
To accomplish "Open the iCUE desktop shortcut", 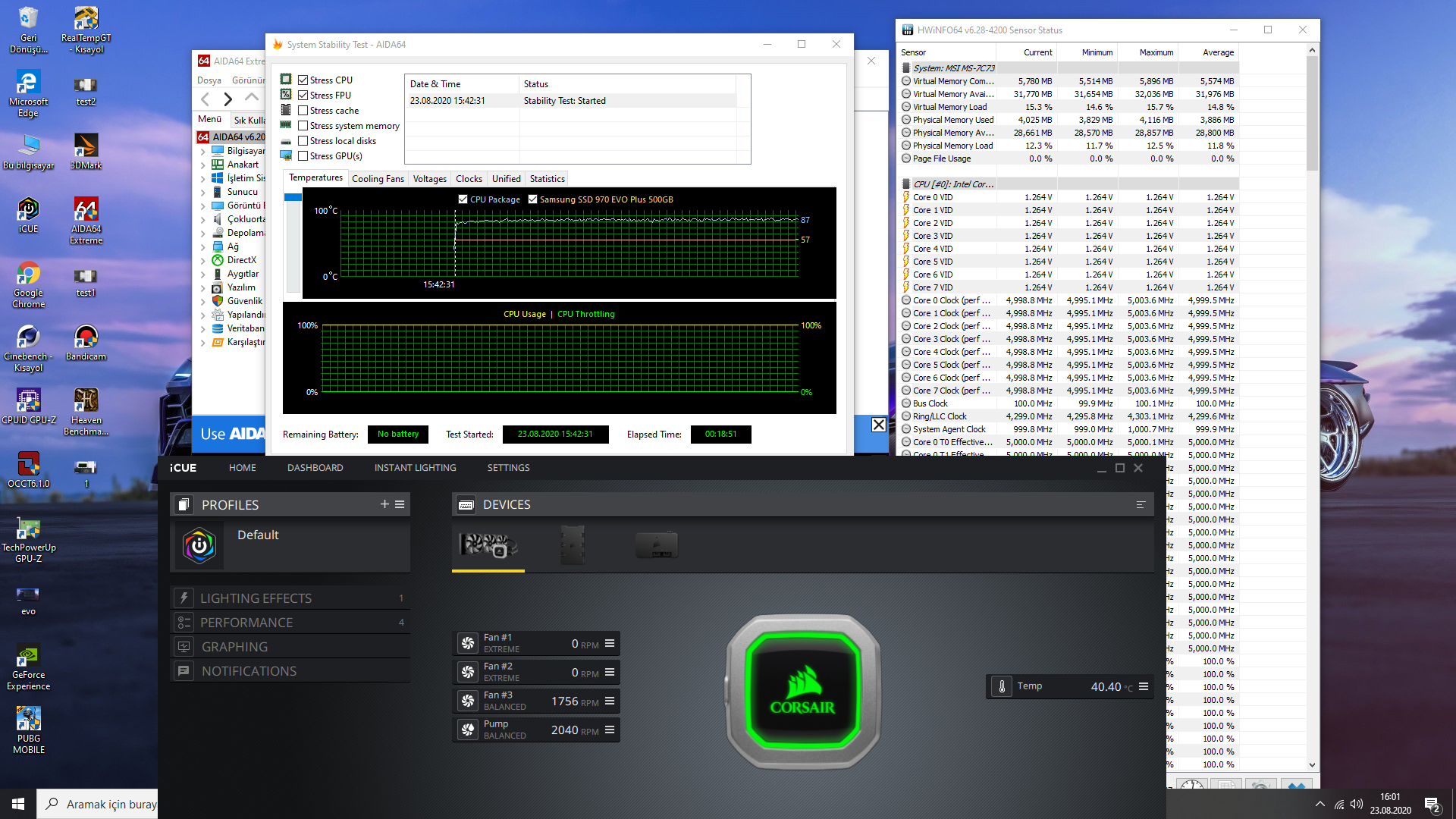I will [28, 215].
